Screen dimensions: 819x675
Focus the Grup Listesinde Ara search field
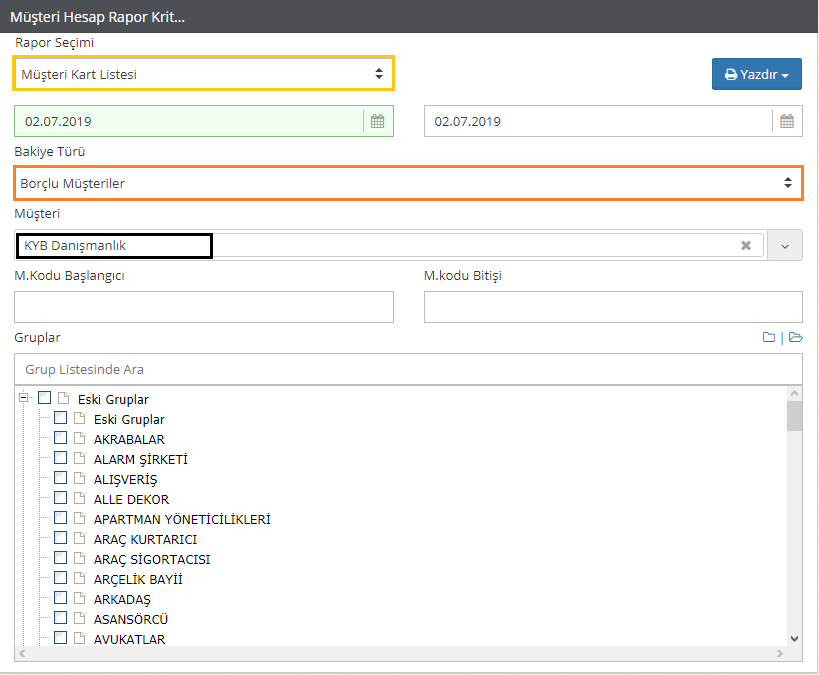408,369
